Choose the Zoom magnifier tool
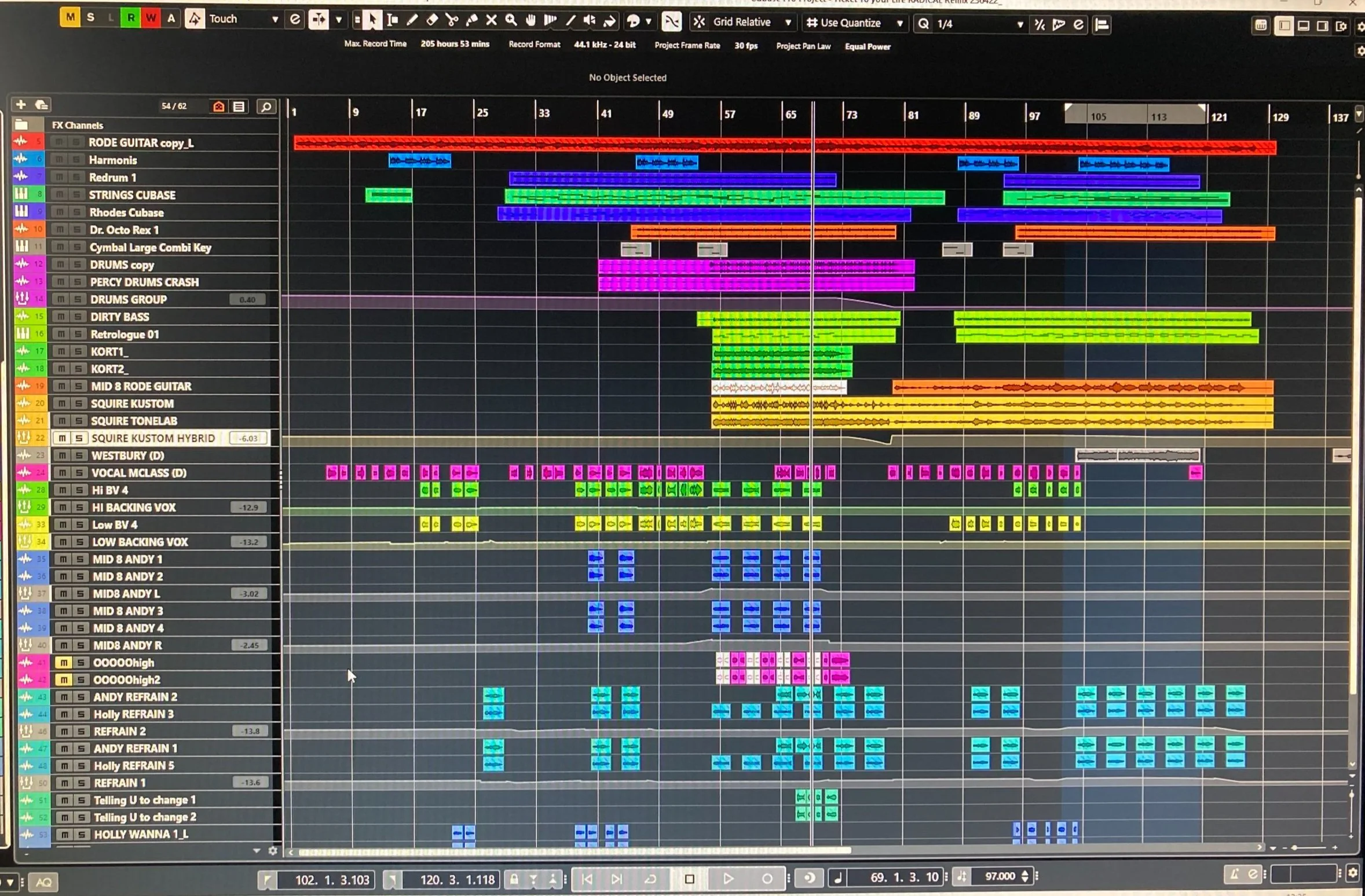Viewport: 1365px width, 896px height. pos(511,21)
